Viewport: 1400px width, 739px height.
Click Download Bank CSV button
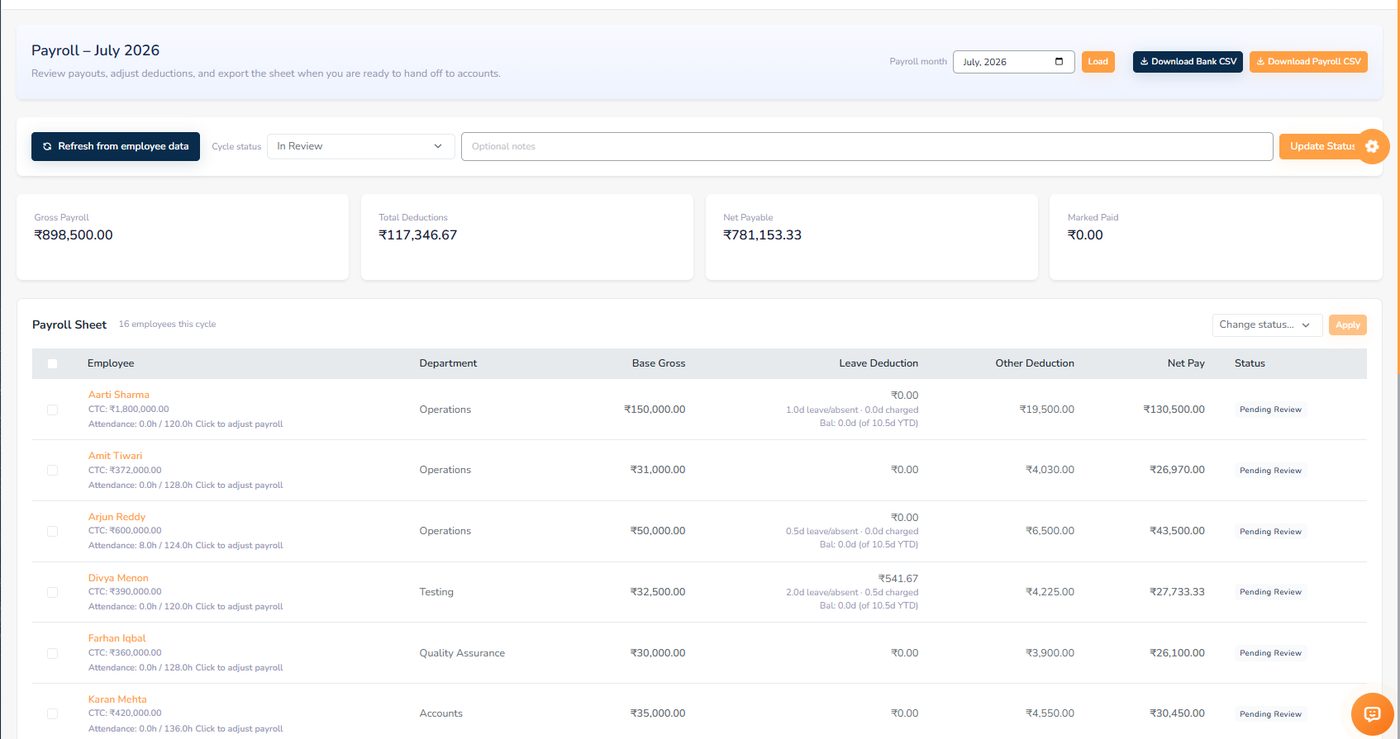1188,62
